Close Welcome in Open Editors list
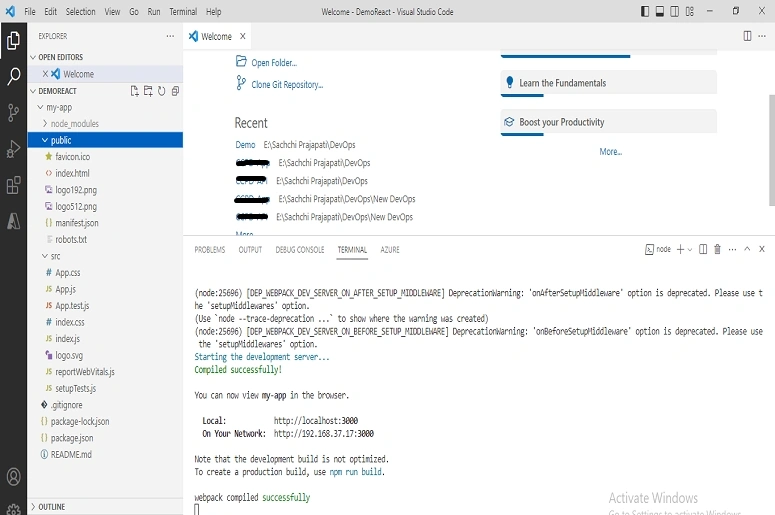Viewport: 775px width, 515px height. pos(45,74)
